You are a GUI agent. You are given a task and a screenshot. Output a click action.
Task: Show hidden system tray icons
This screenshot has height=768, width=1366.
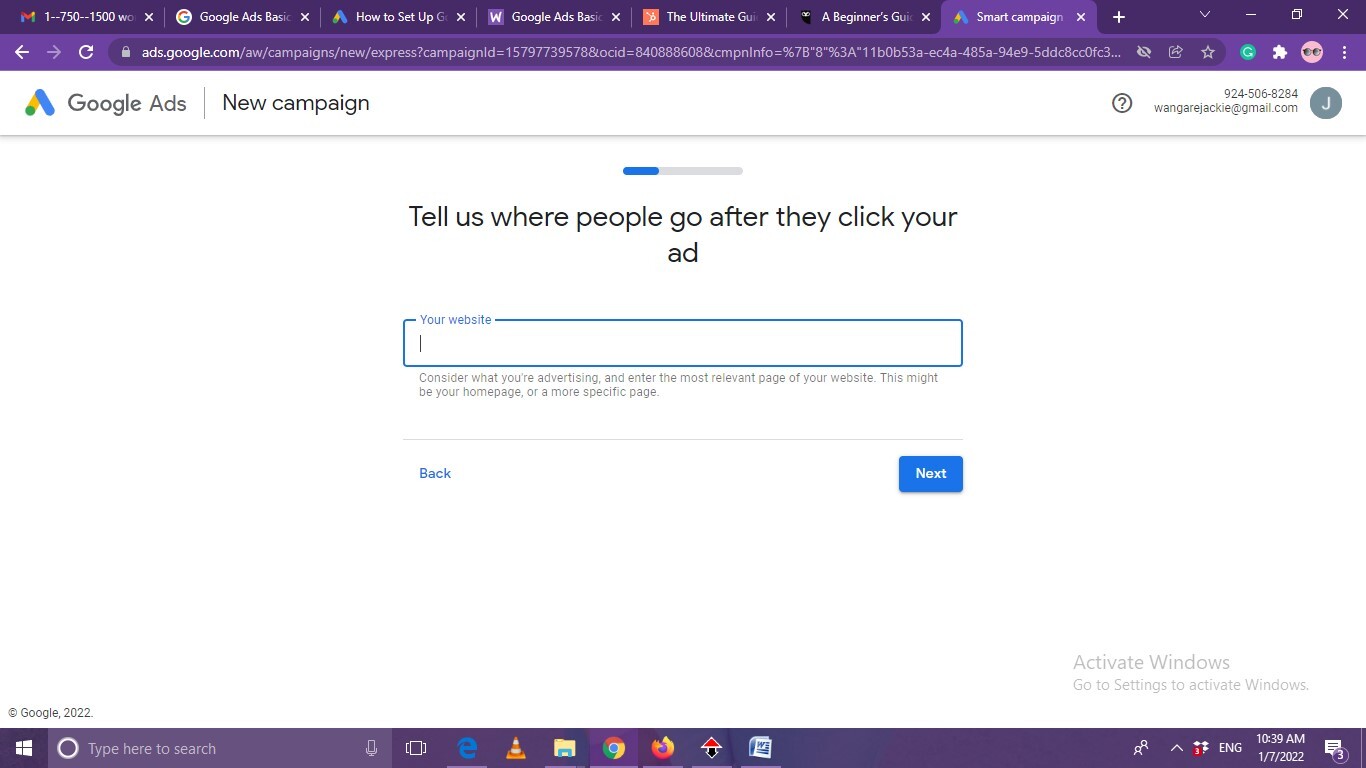[1176, 748]
